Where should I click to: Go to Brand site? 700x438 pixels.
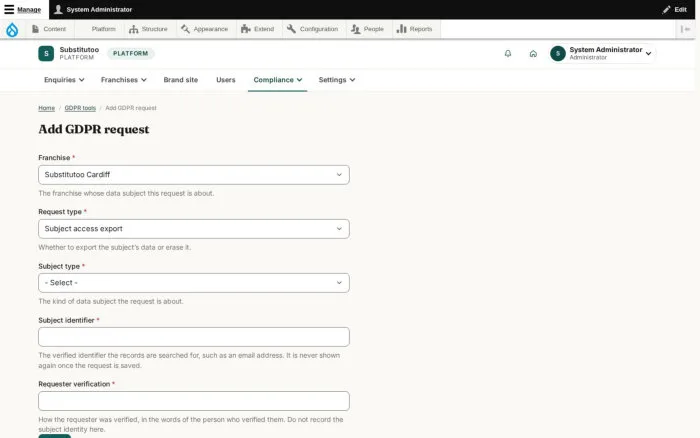[x=180, y=80]
